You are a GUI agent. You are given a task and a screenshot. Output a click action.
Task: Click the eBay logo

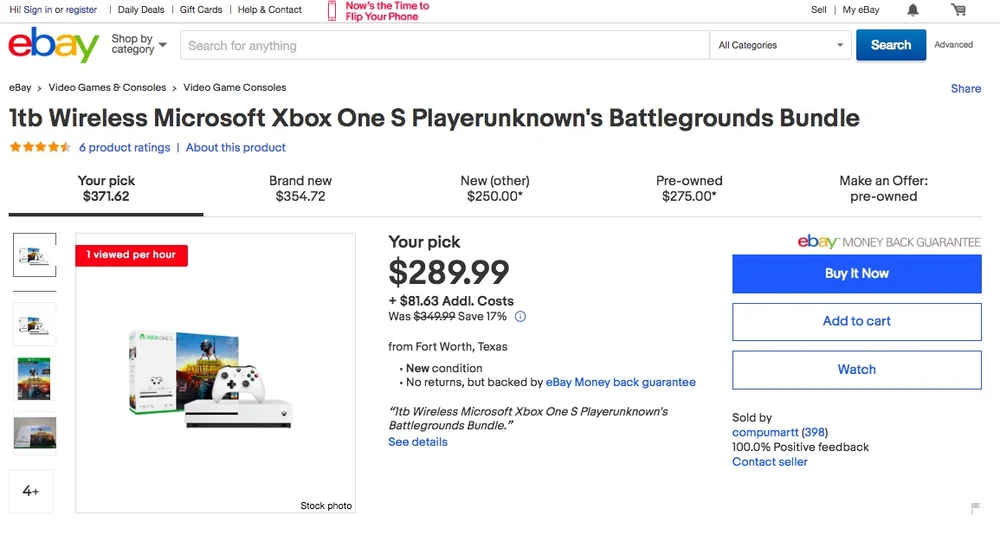[54, 45]
